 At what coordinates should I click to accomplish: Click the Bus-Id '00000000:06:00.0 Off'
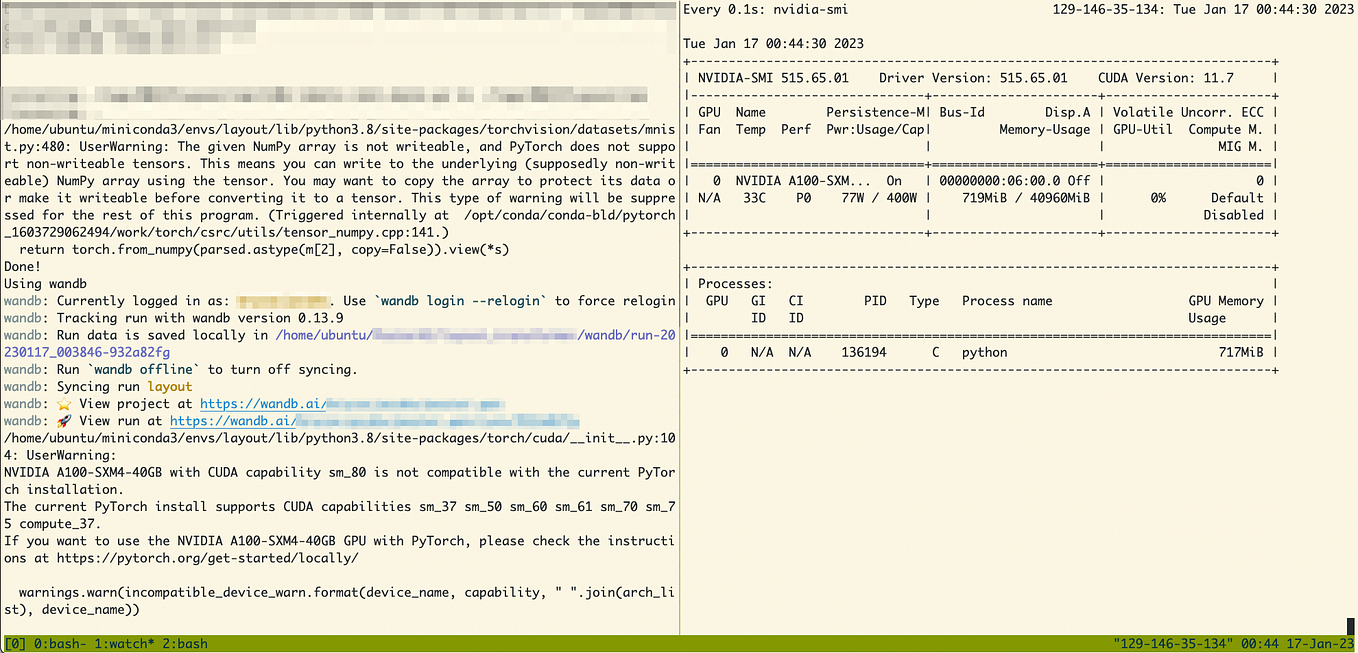(1015, 181)
